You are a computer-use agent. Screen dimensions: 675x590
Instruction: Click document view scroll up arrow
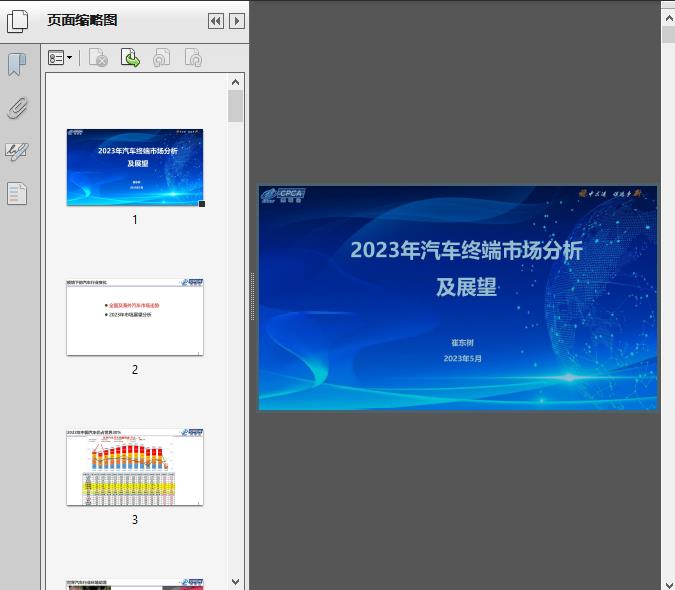669,19
